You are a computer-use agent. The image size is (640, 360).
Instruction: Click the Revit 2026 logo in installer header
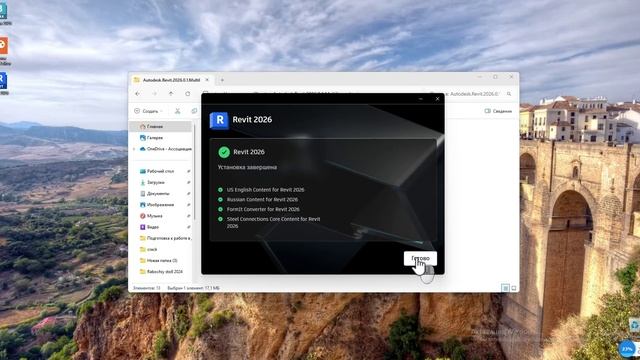tap(219, 120)
